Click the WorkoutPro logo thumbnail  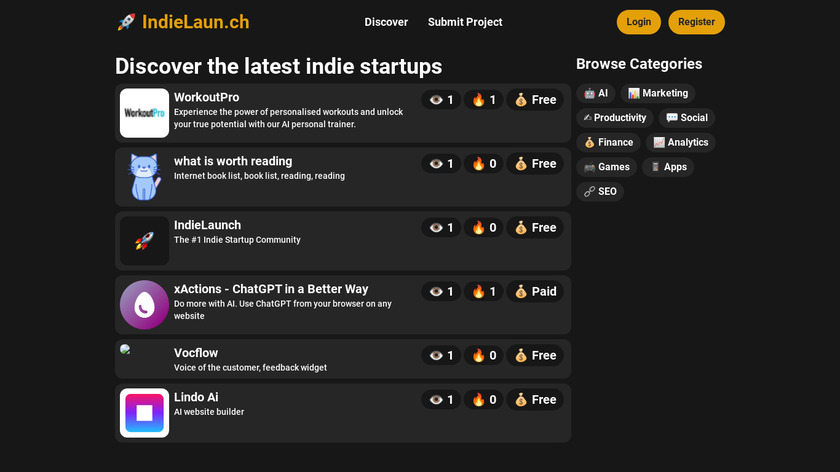(x=144, y=113)
